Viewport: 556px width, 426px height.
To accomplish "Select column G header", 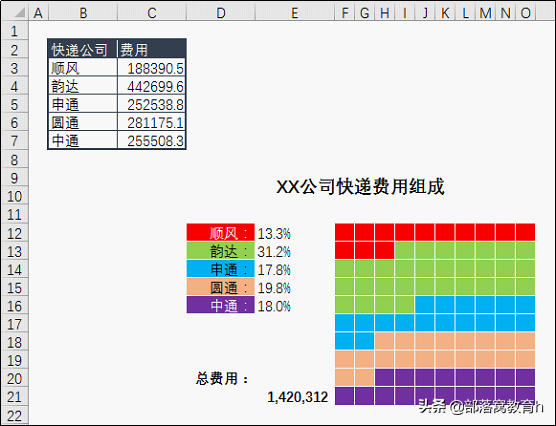I will 365,13.
